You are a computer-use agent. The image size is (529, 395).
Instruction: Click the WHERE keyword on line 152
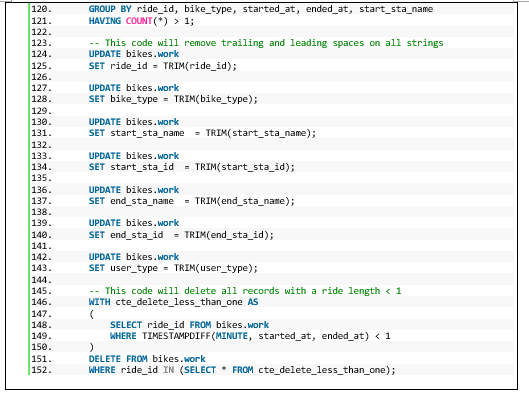[x=102, y=370]
